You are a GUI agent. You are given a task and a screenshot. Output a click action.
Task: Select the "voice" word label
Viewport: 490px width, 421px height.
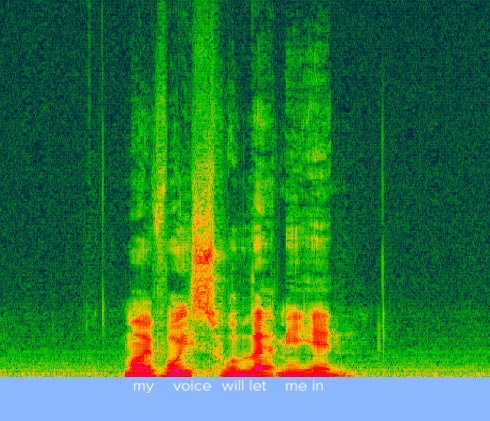192,386
